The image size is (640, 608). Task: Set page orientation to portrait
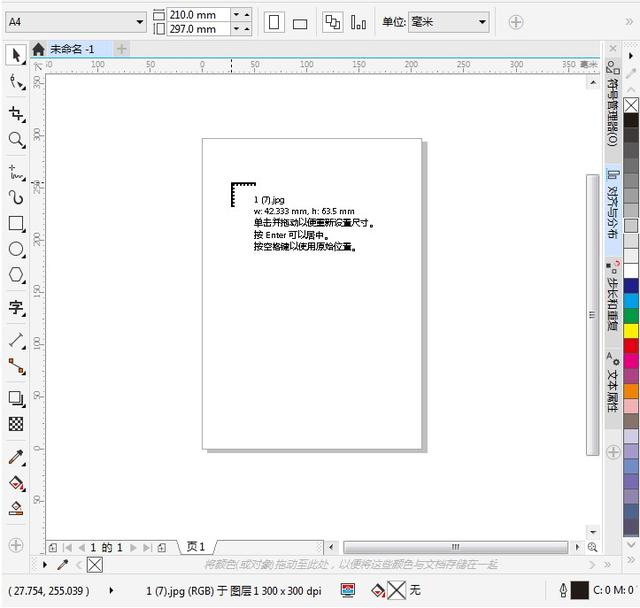pos(274,22)
